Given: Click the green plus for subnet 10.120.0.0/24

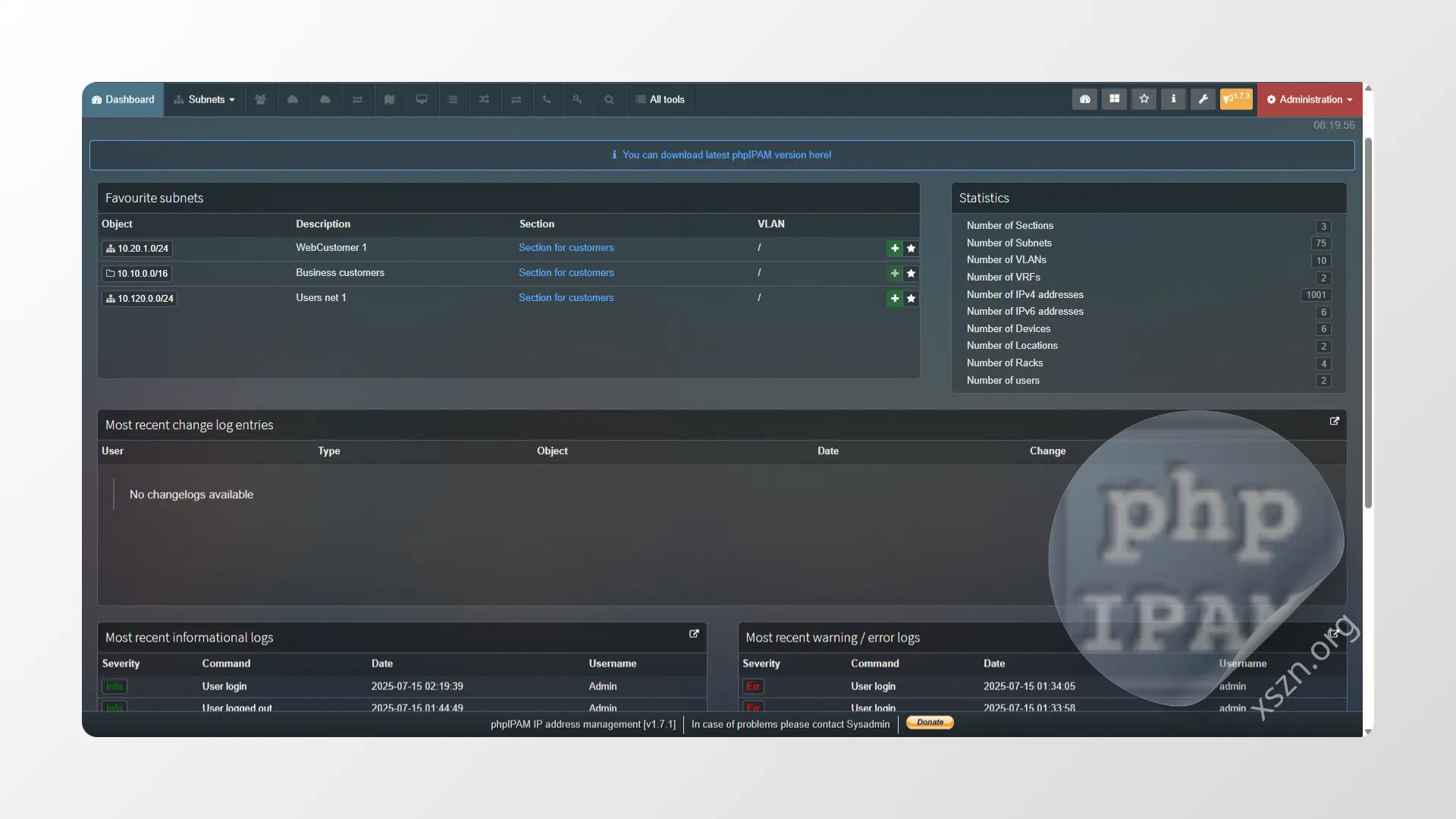Looking at the screenshot, I should tap(895, 298).
